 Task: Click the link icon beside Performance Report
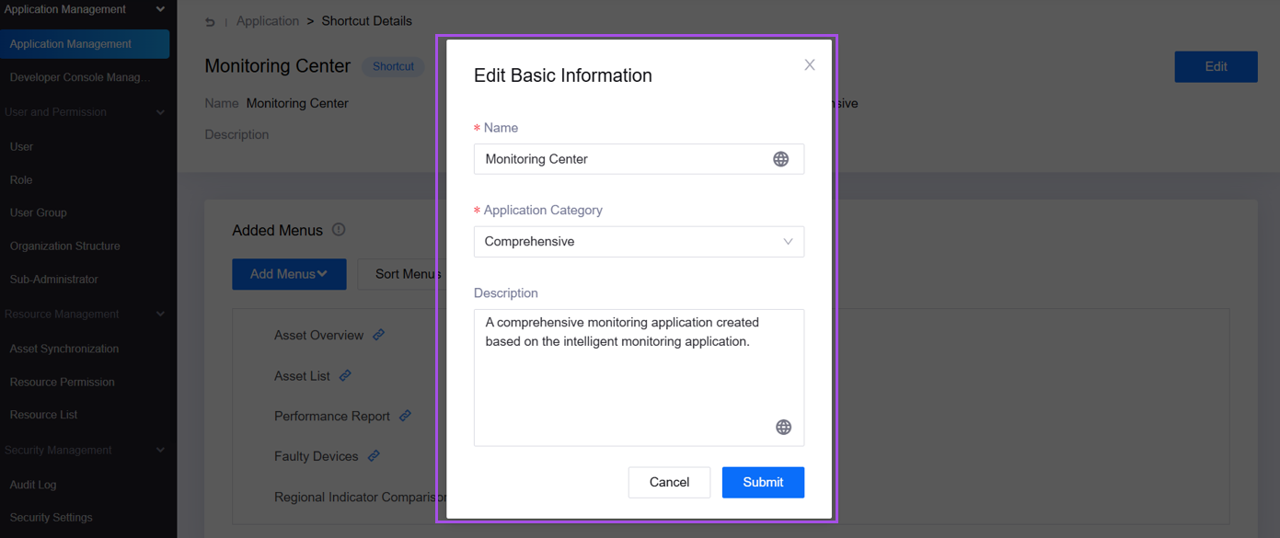[405, 416]
